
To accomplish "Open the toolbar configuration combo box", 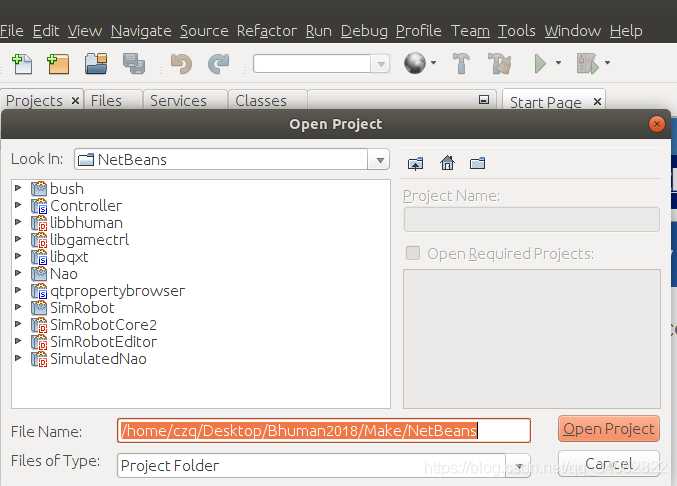I will click(381, 64).
